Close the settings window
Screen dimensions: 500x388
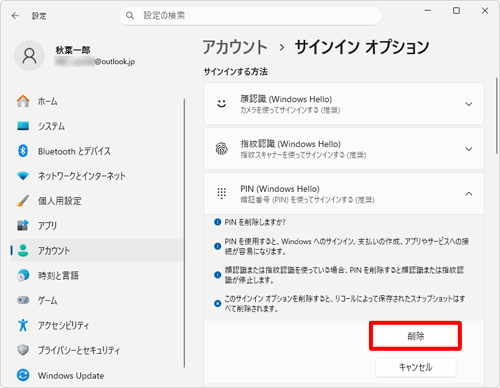[485, 11]
